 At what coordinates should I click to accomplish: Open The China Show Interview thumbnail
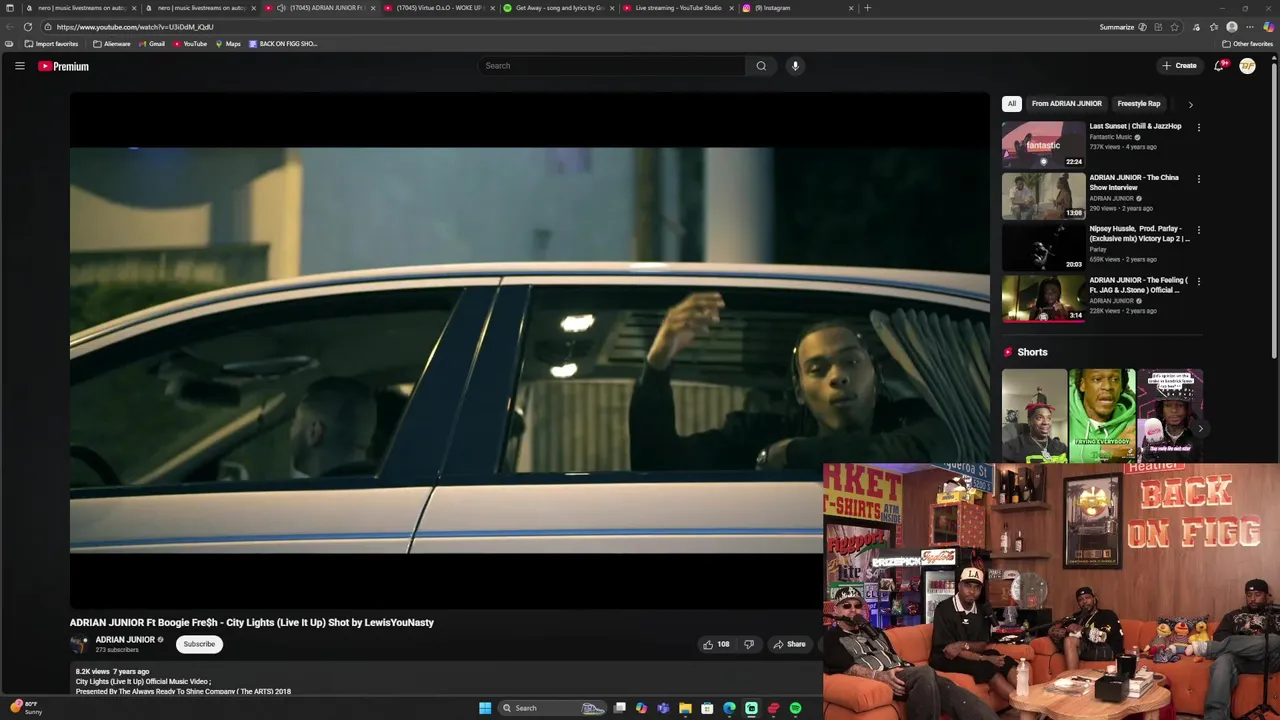(x=1043, y=196)
